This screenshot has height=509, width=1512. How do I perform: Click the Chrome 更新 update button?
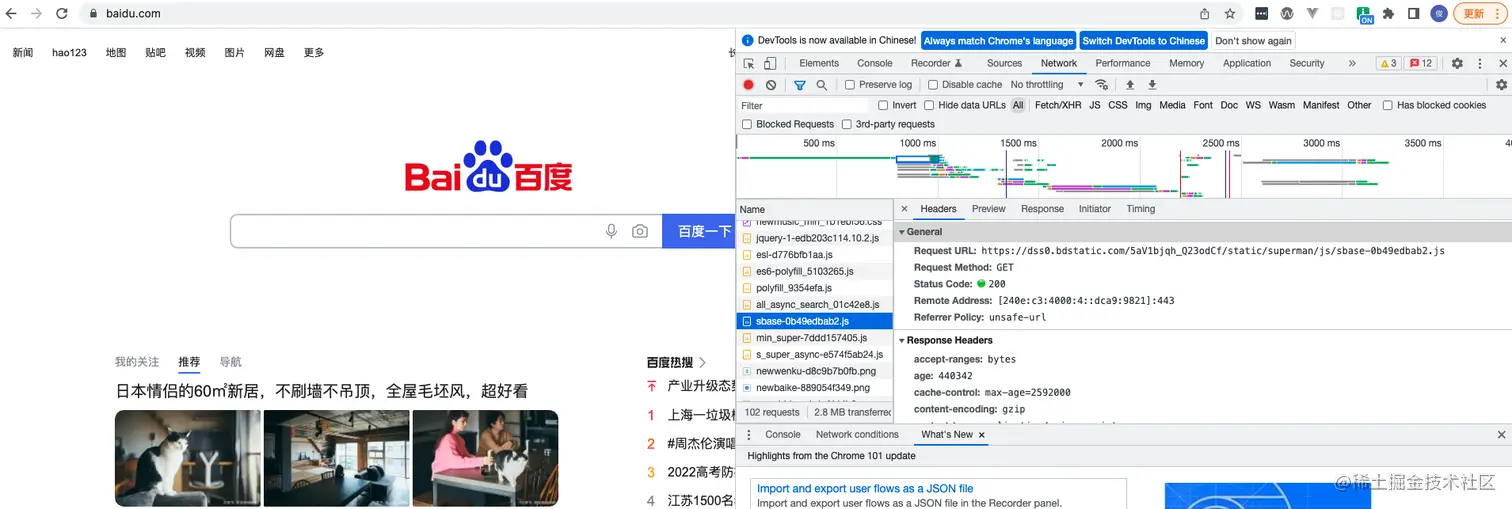pyautogui.click(x=1478, y=14)
